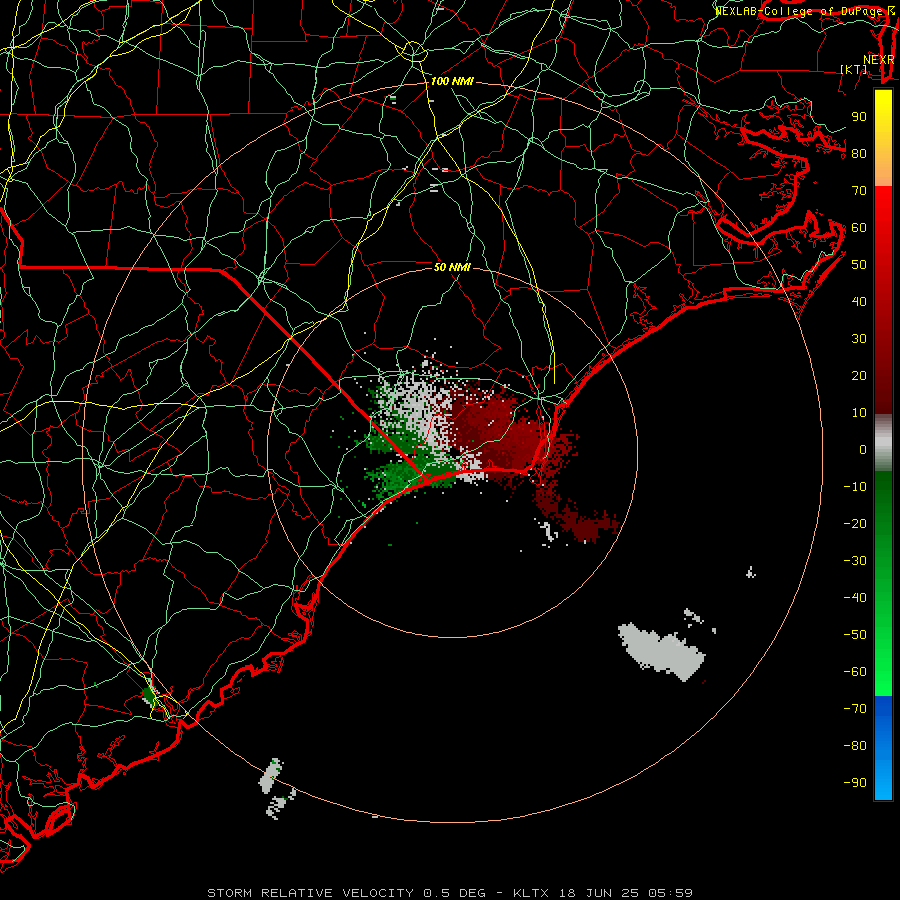The width and height of the screenshot is (900, 900).
Task: Click the 30 value on the velocity scale
Action: [859, 339]
